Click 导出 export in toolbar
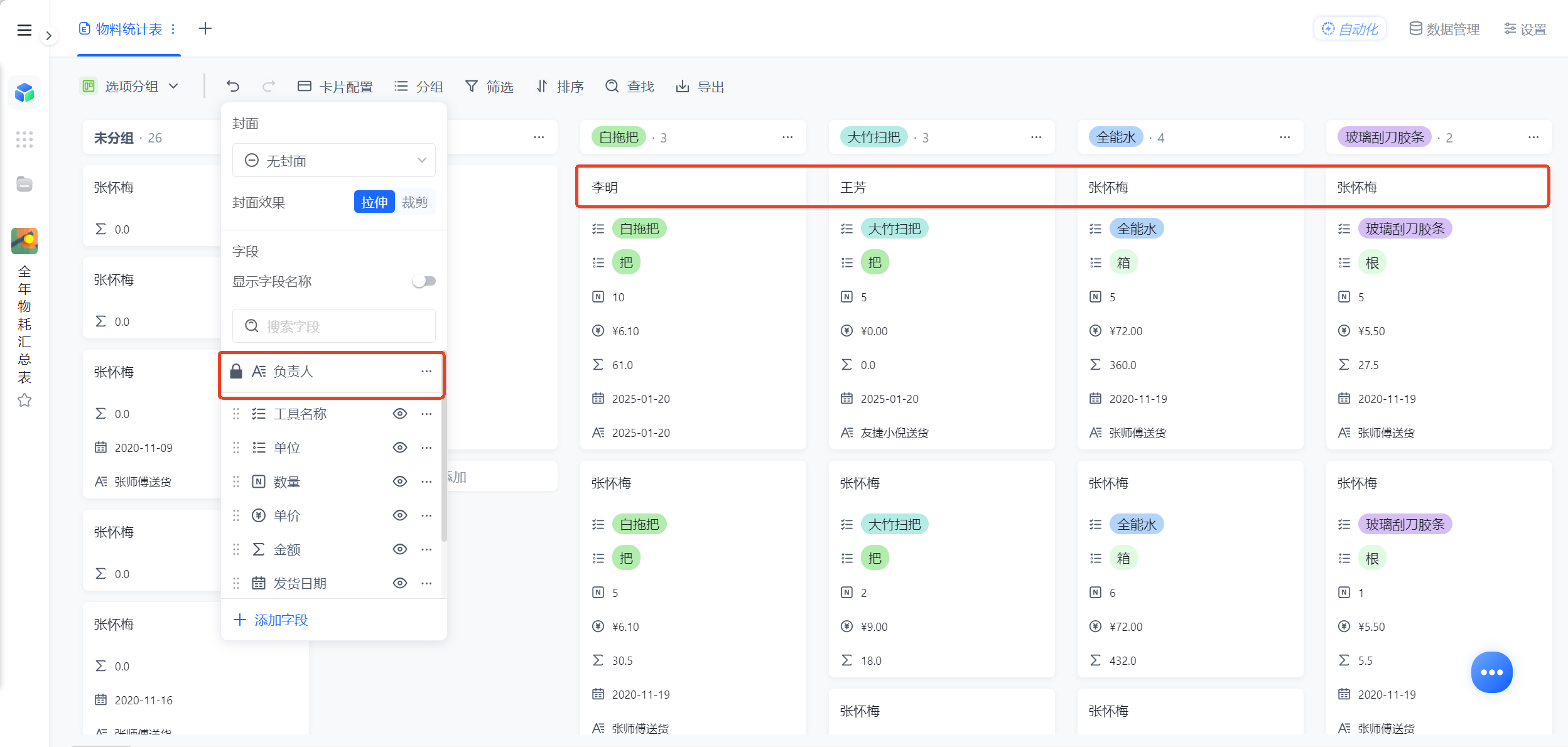1568x747 pixels. (x=700, y=87)
